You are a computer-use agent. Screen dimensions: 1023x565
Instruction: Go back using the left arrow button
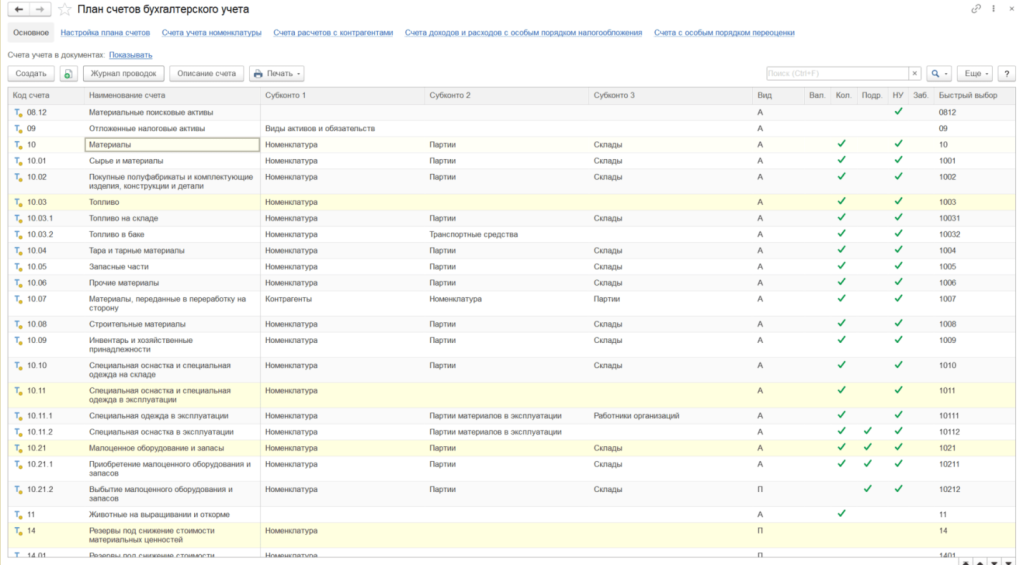(x=19, y=9)
